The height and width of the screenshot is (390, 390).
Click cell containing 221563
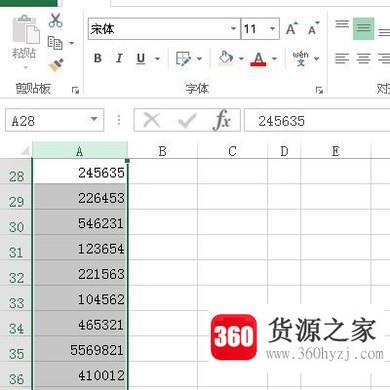click(80, 273)
